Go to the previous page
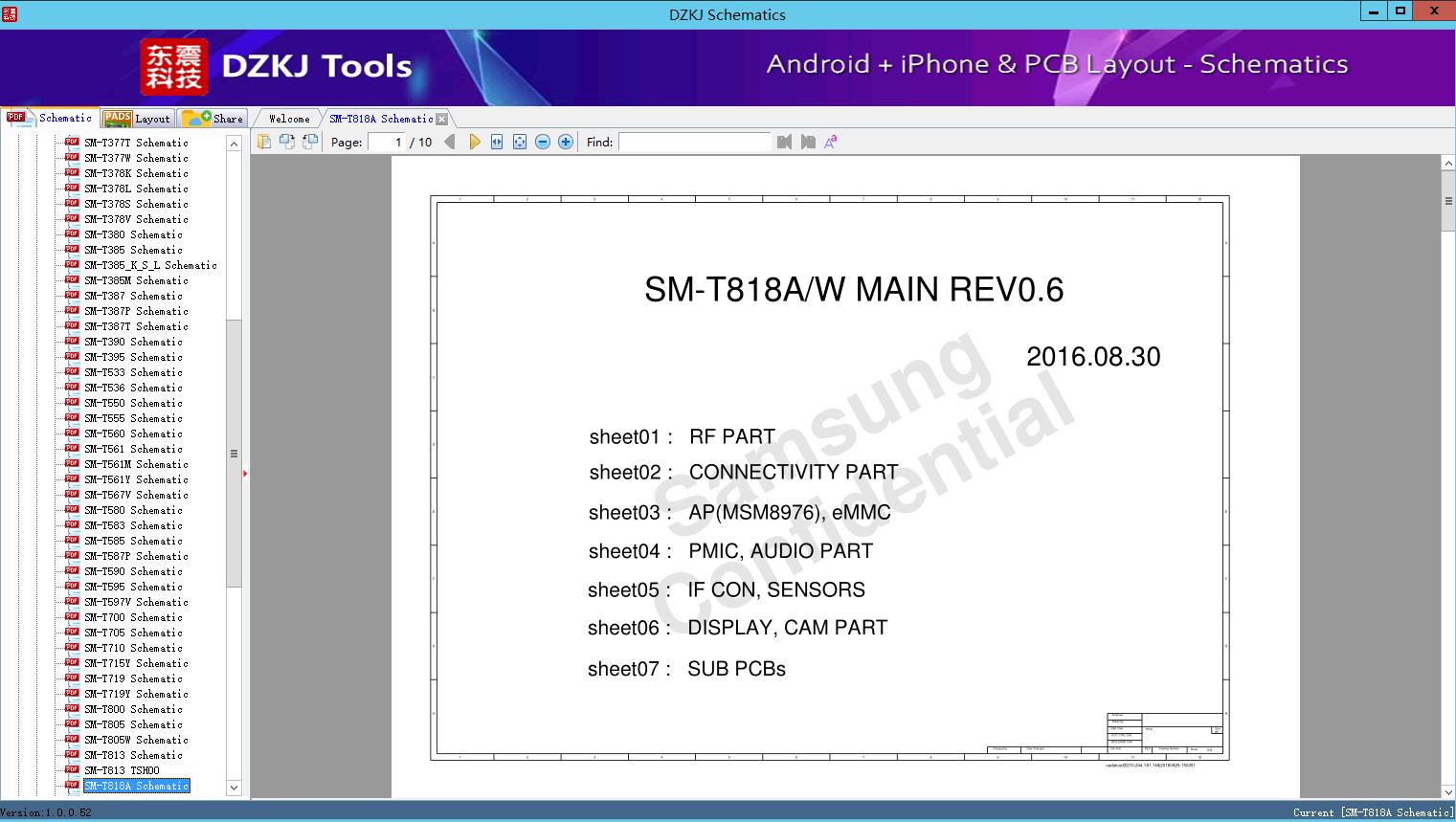This screenshot has height=822, width=1456. click(x=450, y=142)
